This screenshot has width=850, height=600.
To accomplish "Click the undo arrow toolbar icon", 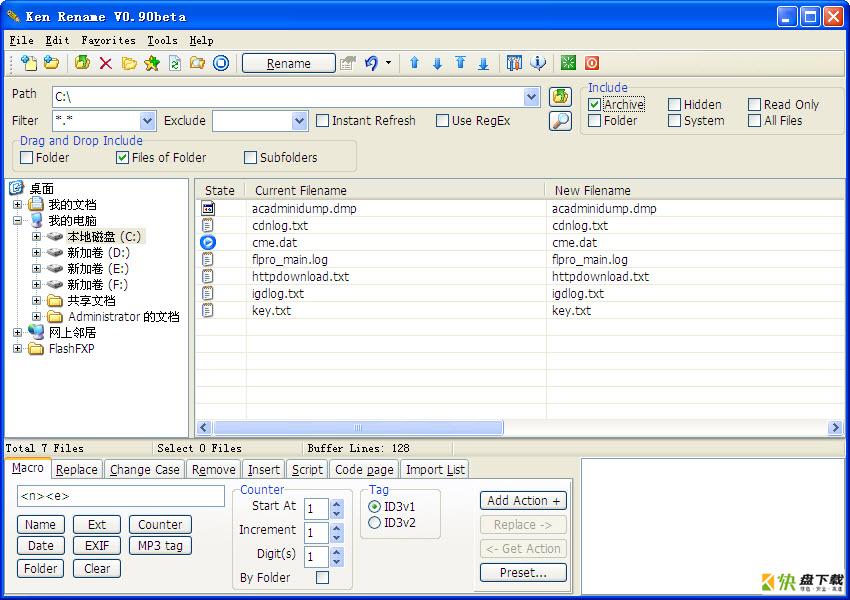I will click(371, 63).
